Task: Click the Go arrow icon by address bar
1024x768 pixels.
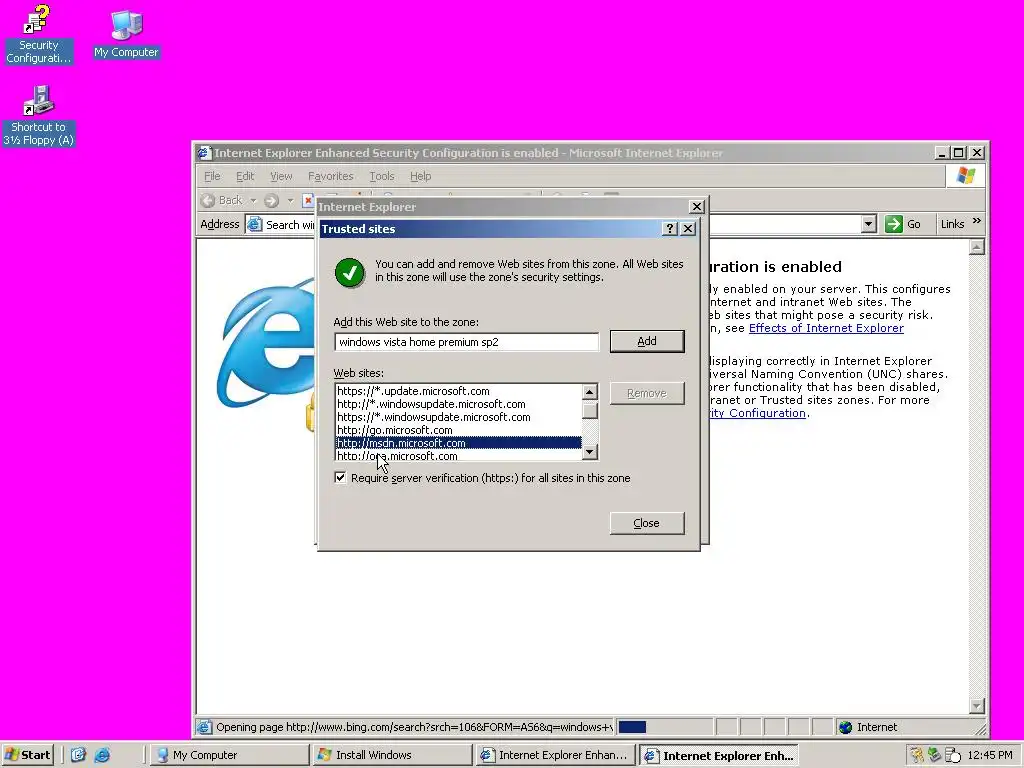Action: [x=893, y=224]
